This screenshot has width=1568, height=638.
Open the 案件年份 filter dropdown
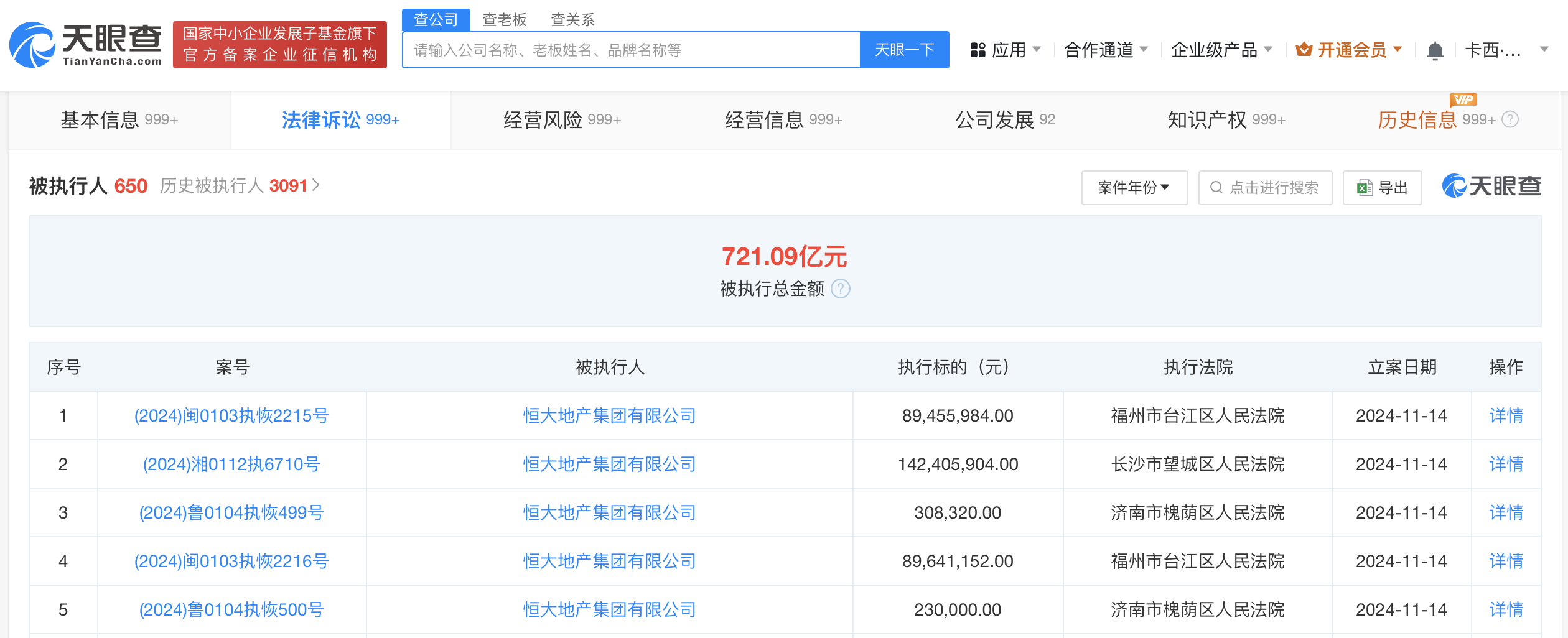1134,187
